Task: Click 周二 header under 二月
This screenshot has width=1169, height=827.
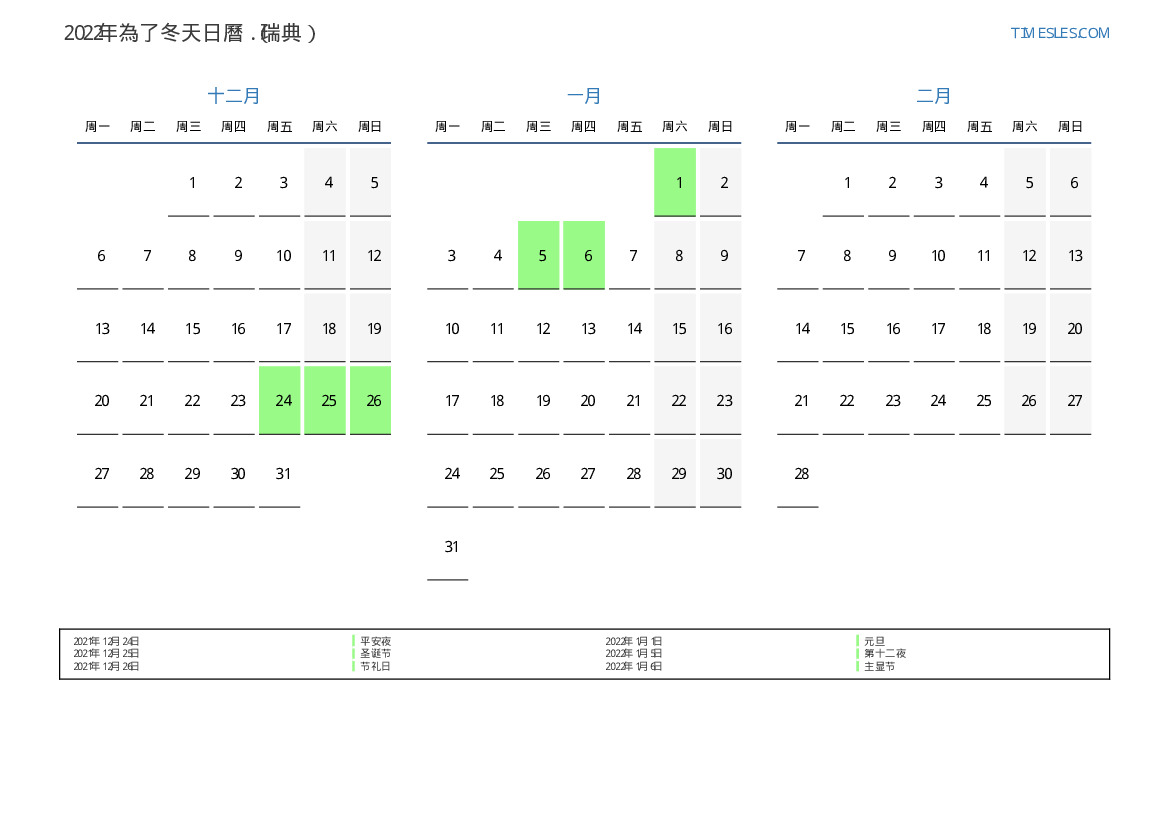Action: click(843, 127)
